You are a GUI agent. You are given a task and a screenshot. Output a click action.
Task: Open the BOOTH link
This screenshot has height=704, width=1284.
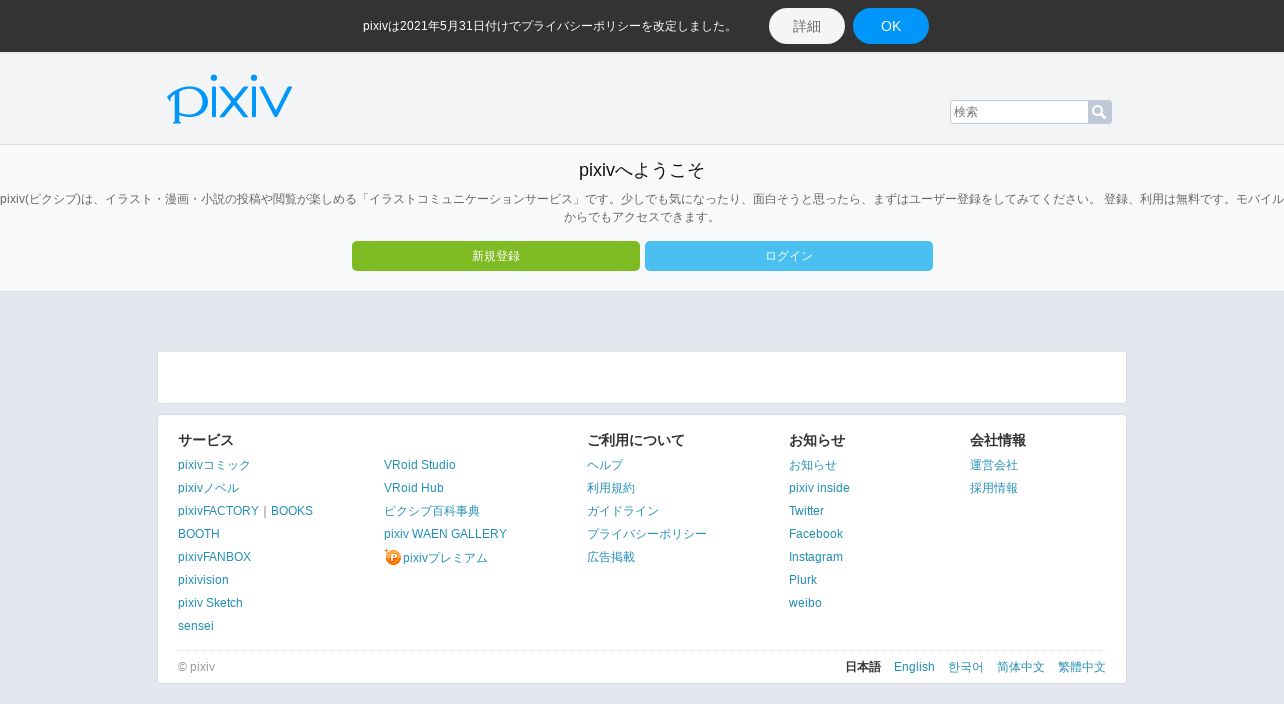[199, 534]
